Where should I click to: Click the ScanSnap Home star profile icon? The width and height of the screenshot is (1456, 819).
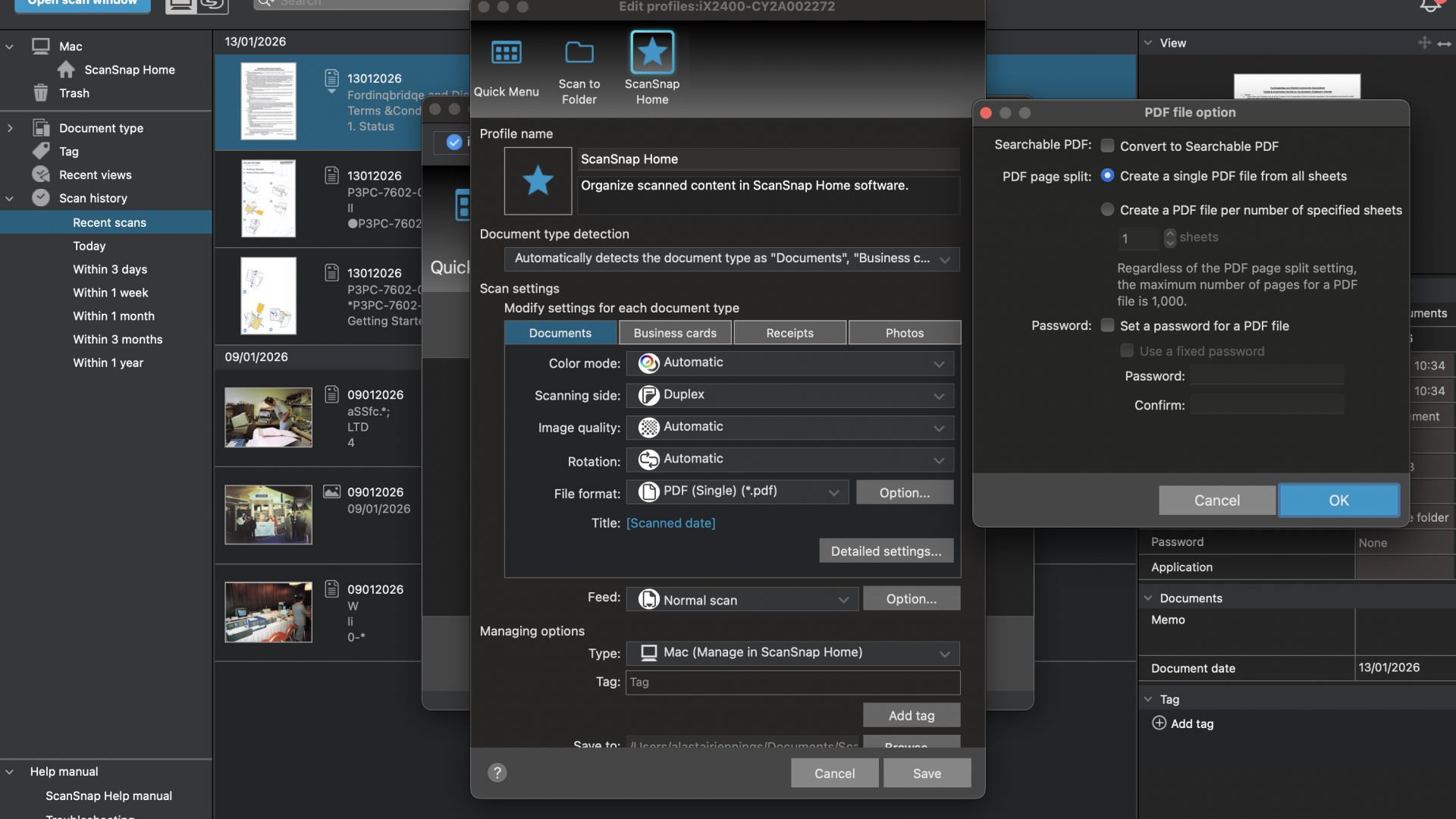pyautogui.click(x=651, y=53)
